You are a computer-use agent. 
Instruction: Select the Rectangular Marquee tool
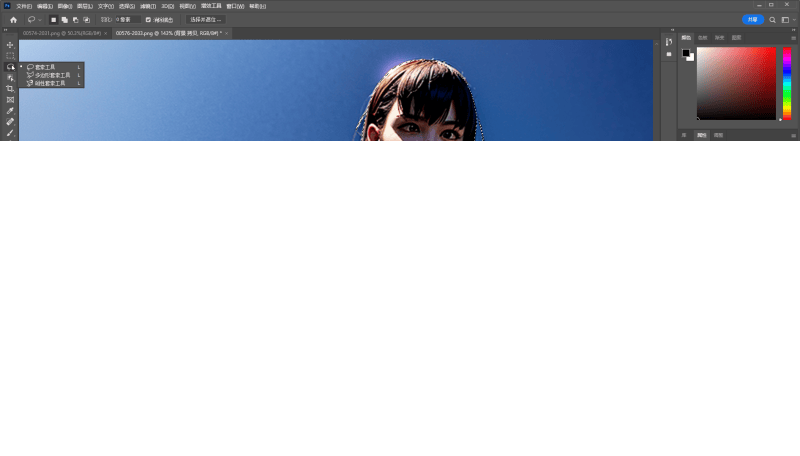pos(10,56)
